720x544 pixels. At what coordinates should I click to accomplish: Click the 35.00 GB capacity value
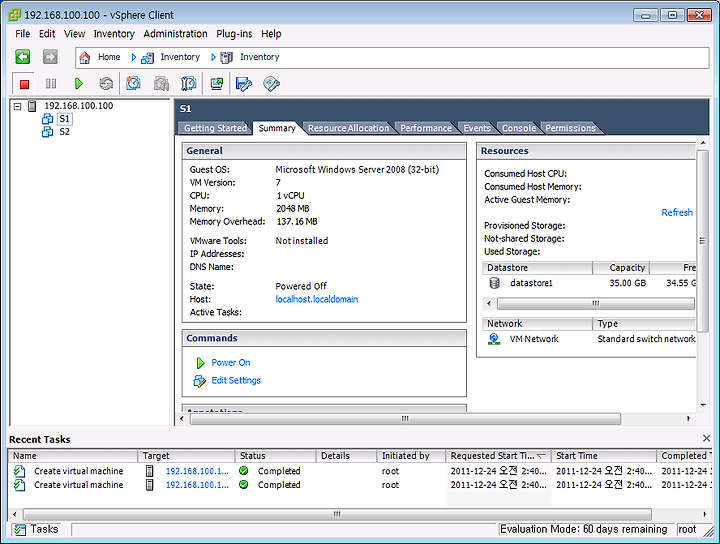point(627,283)
